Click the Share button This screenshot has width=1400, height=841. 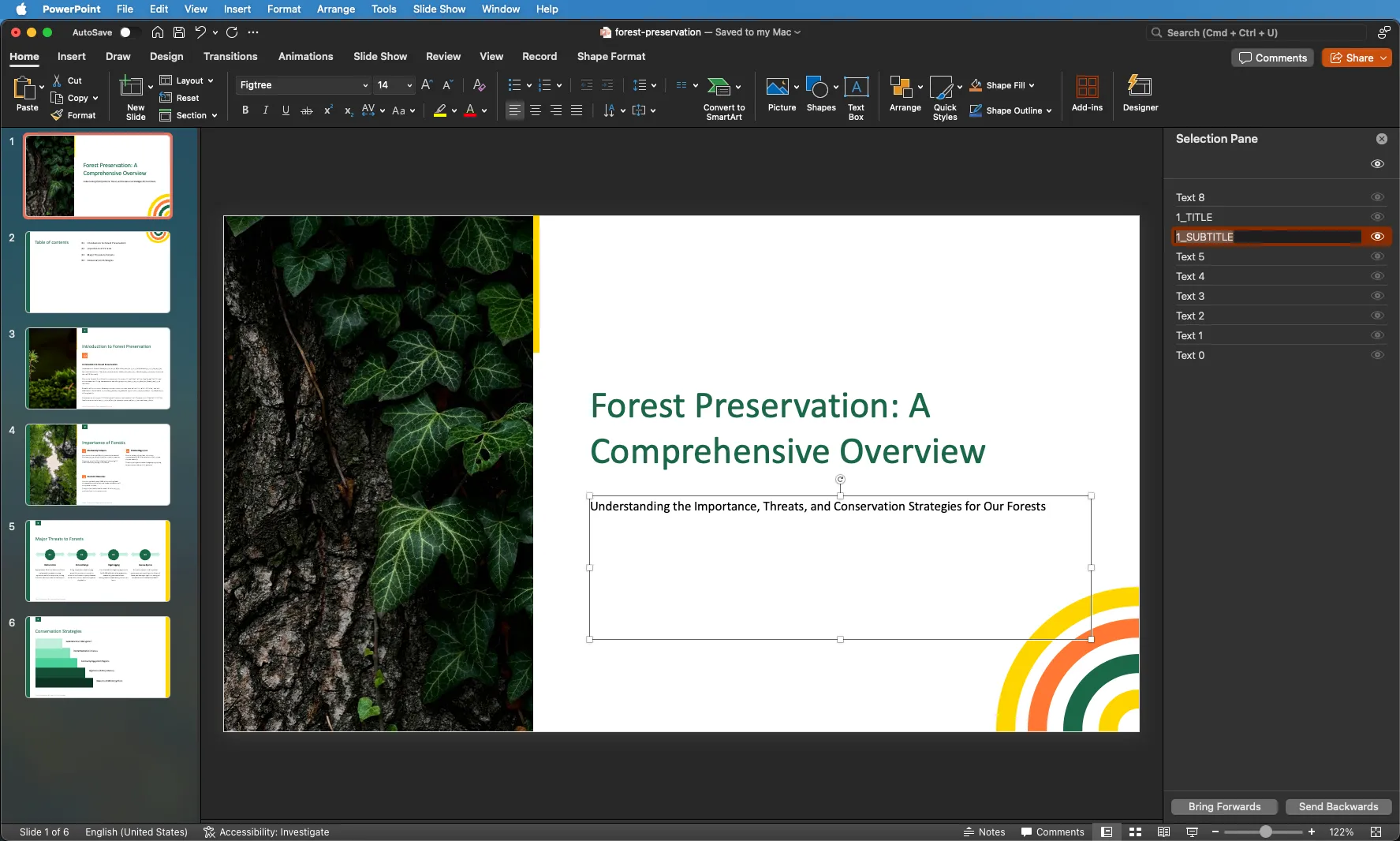point(1357,58)
